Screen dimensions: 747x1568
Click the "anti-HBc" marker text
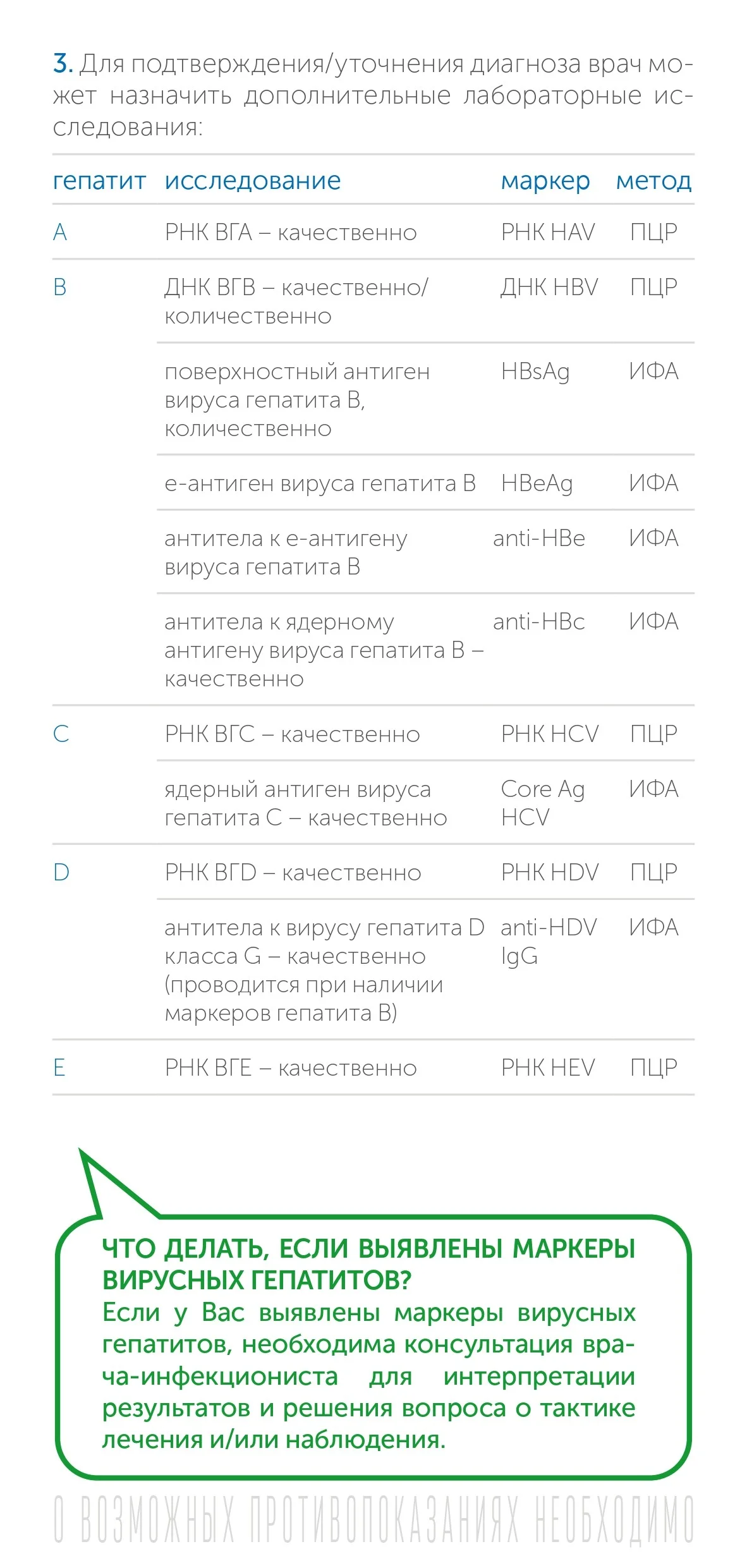pos(539,622)
